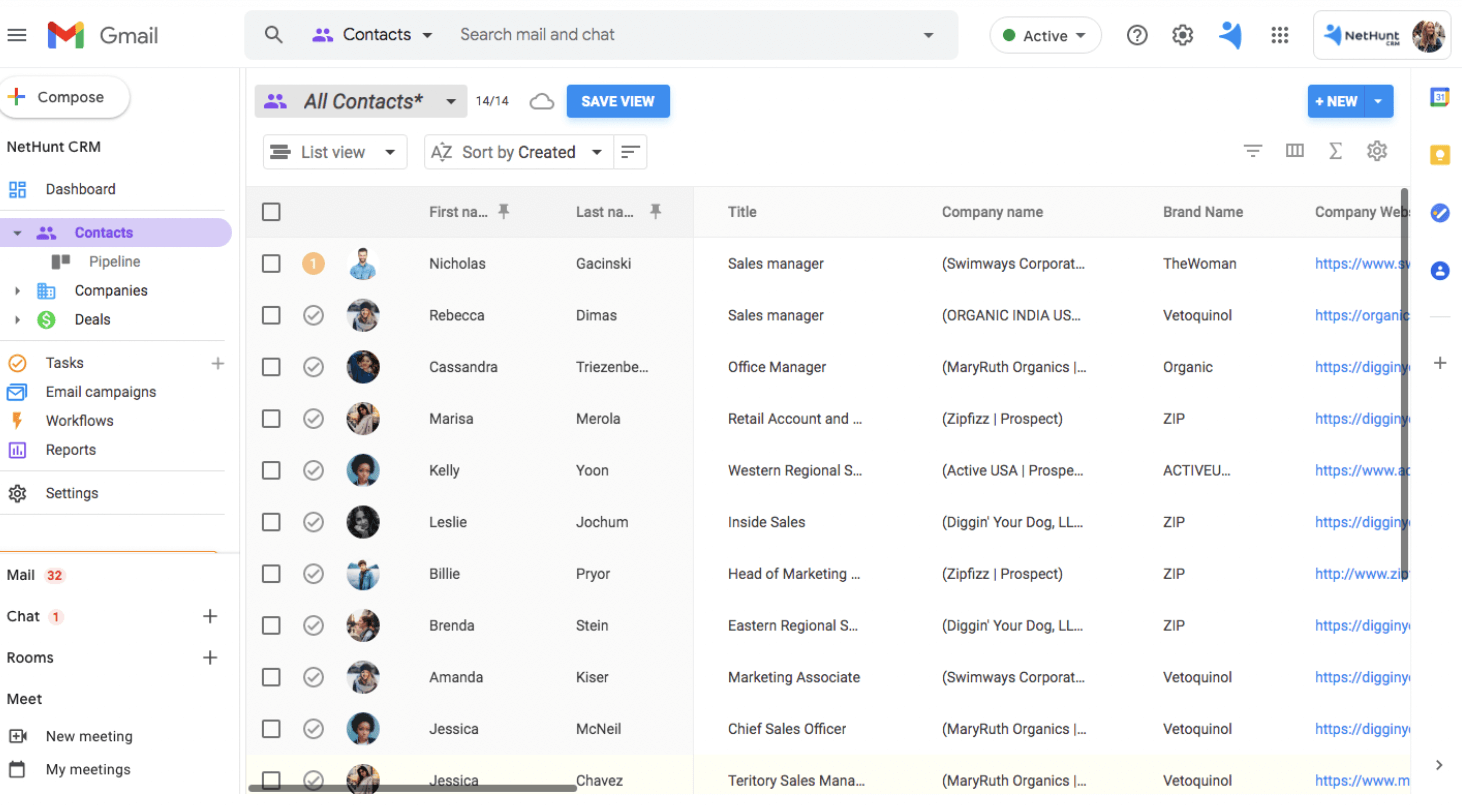Select Reports in the NetHunt sidebar
Screen dimensions: 1462x812
(x=71, y=449)
